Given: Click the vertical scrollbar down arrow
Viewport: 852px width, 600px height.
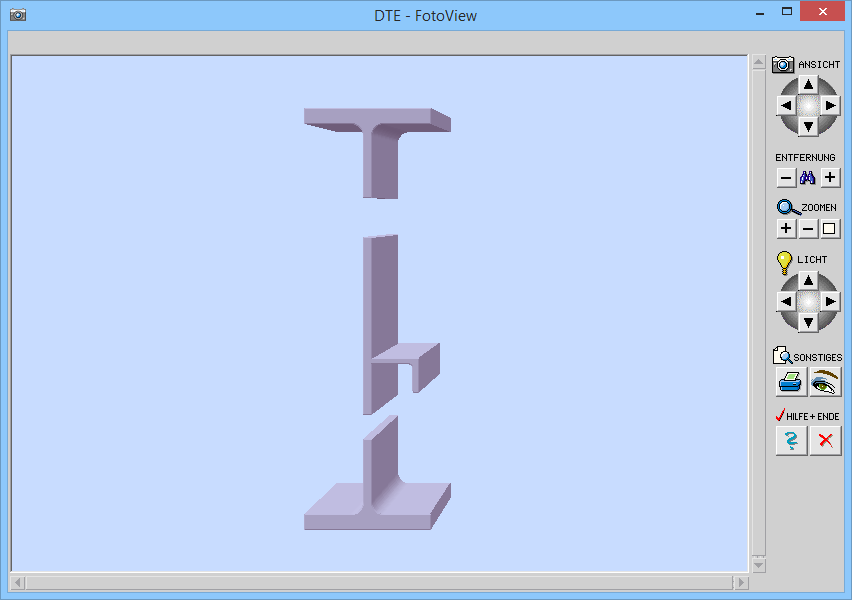Looking at the screenshot, I should pos(758,565).
